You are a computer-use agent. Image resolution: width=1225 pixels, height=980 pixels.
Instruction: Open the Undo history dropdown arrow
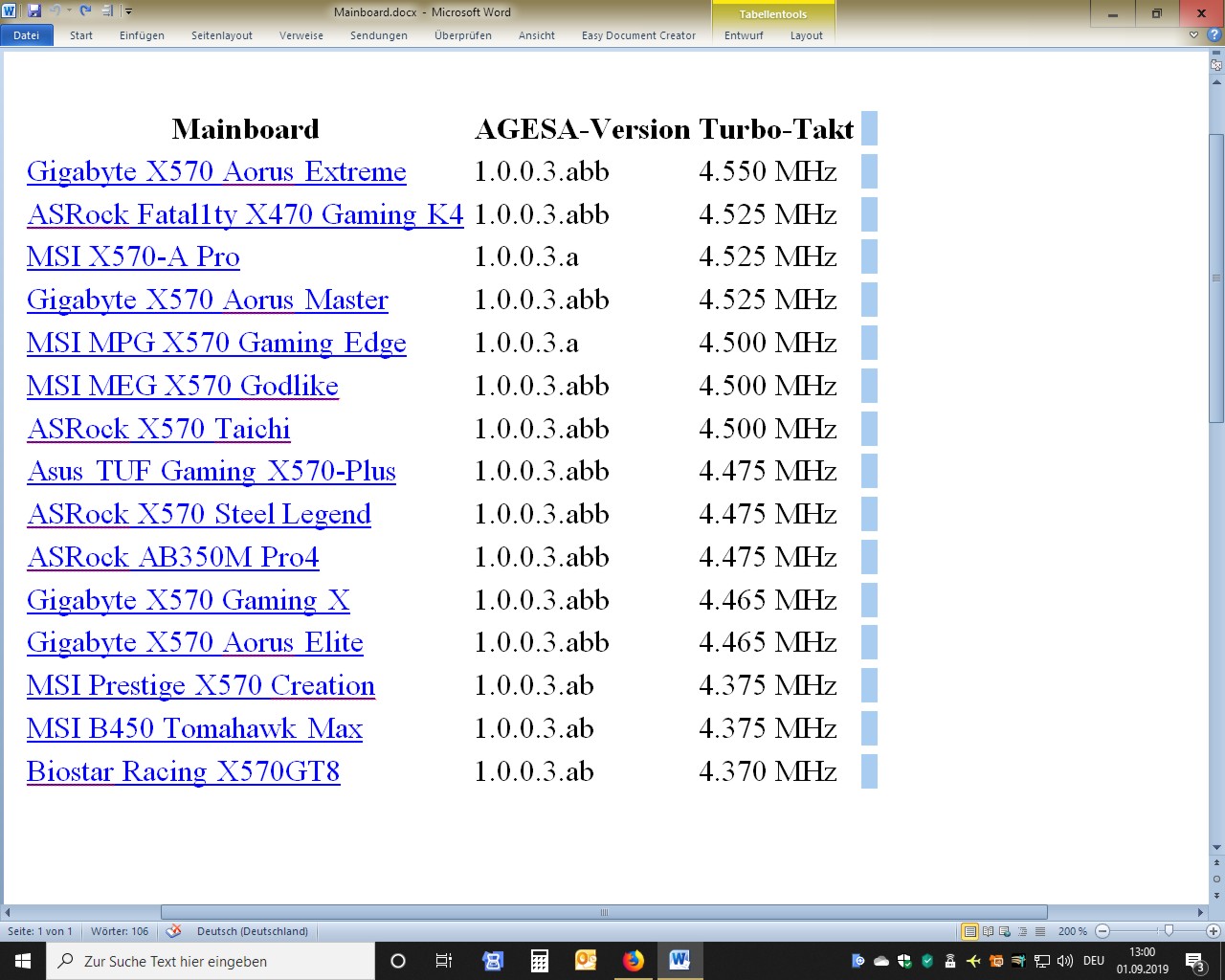coord(69,11)
